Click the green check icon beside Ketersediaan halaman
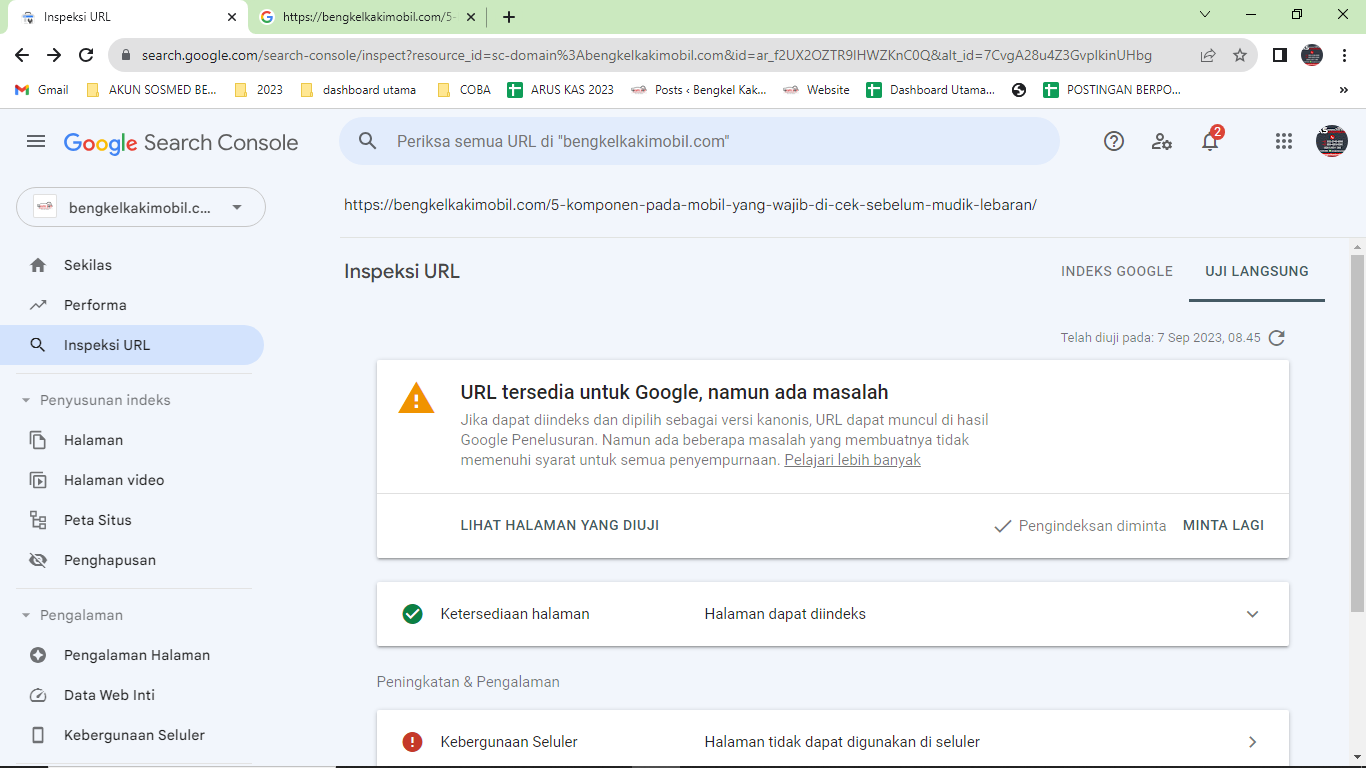1366x768 pixels. tap(412, 614)
